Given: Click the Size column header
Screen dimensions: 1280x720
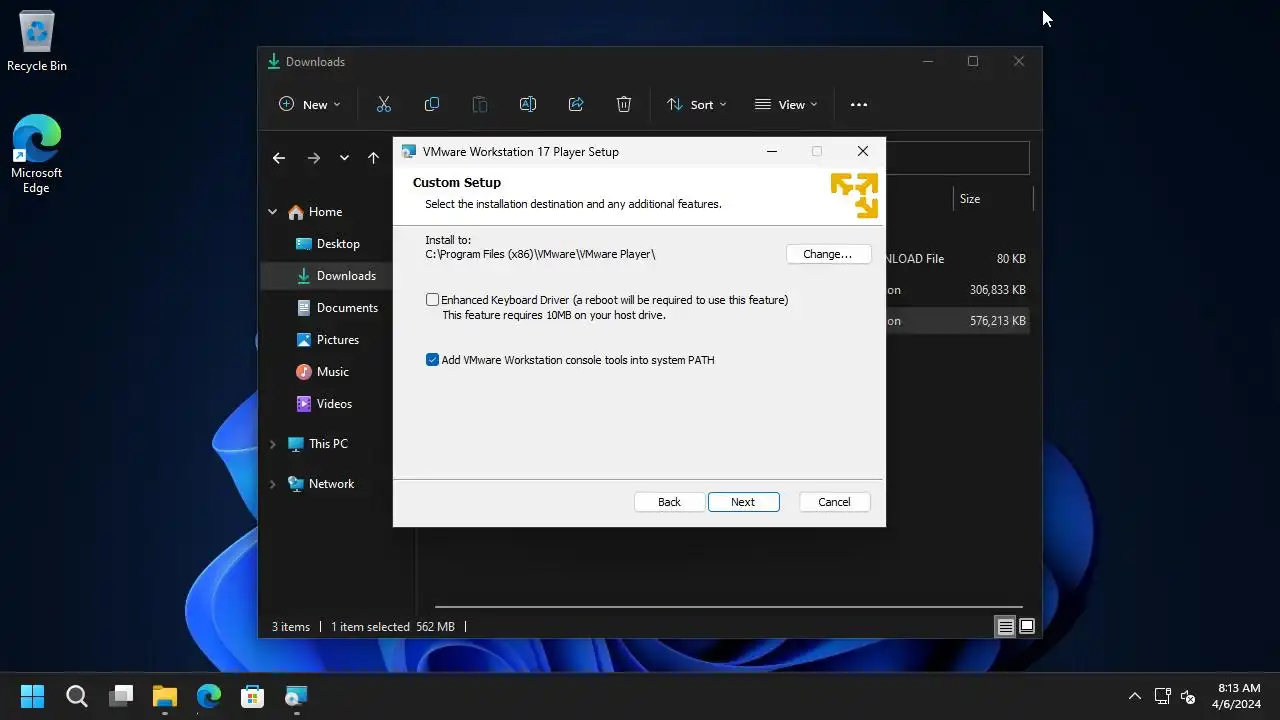Looking at the screenshot, I should pos(970,199).
